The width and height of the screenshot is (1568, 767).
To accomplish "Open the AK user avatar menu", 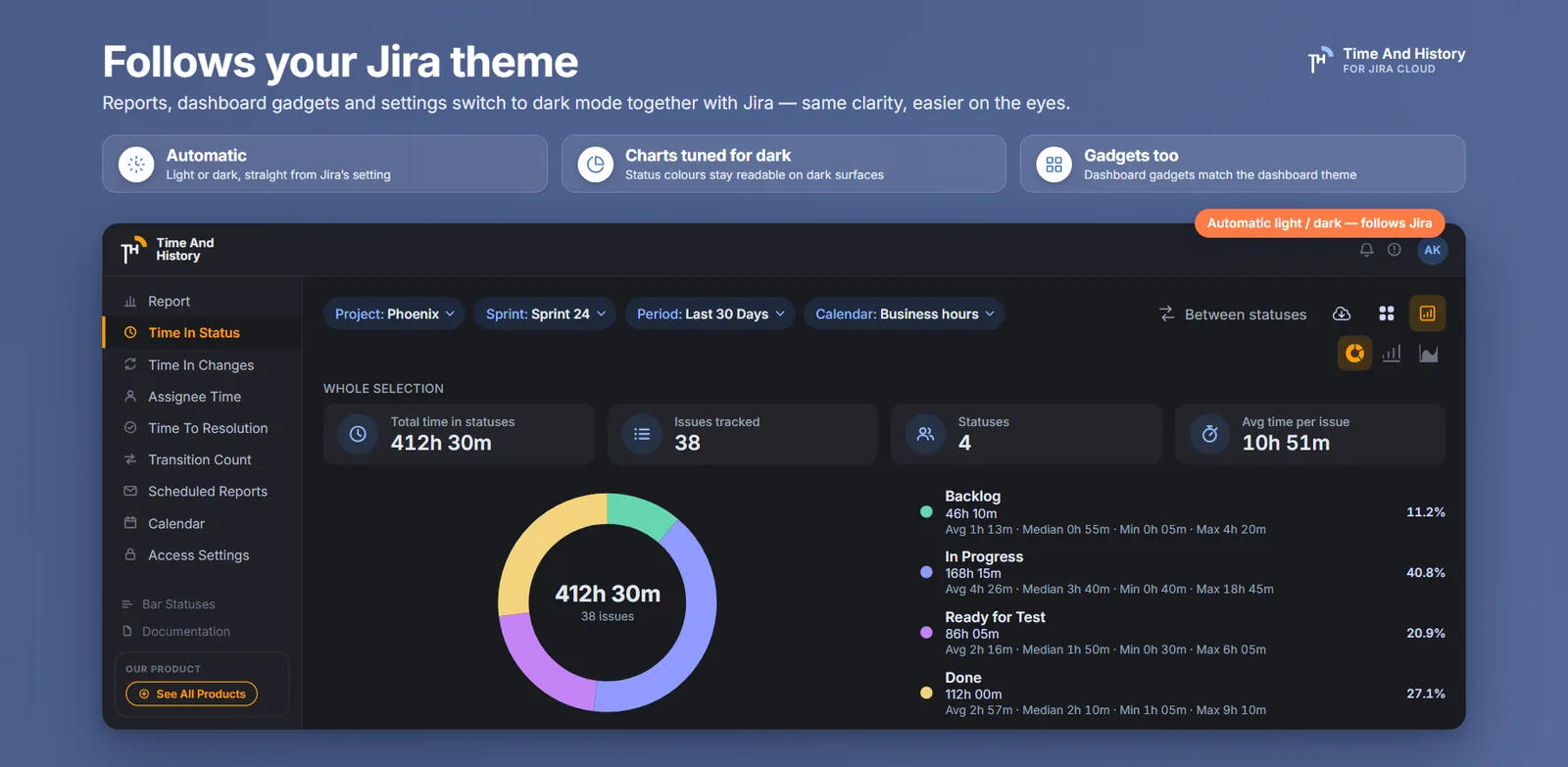I will point(1432,250).
